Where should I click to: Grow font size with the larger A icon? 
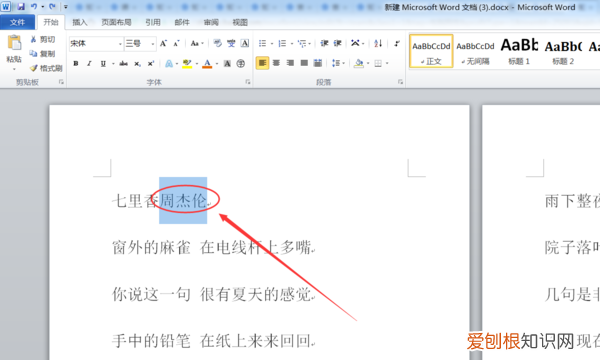(x=163, y=43)
